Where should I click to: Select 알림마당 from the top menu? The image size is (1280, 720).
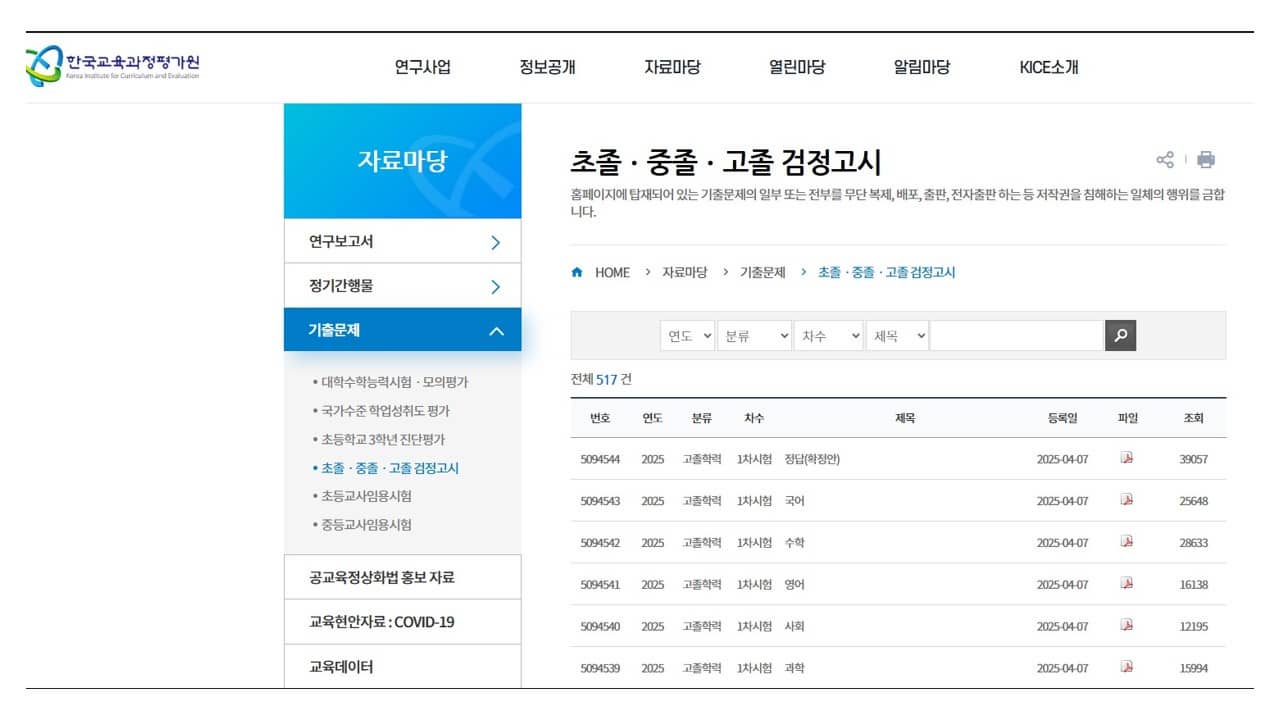coord(920,66)
